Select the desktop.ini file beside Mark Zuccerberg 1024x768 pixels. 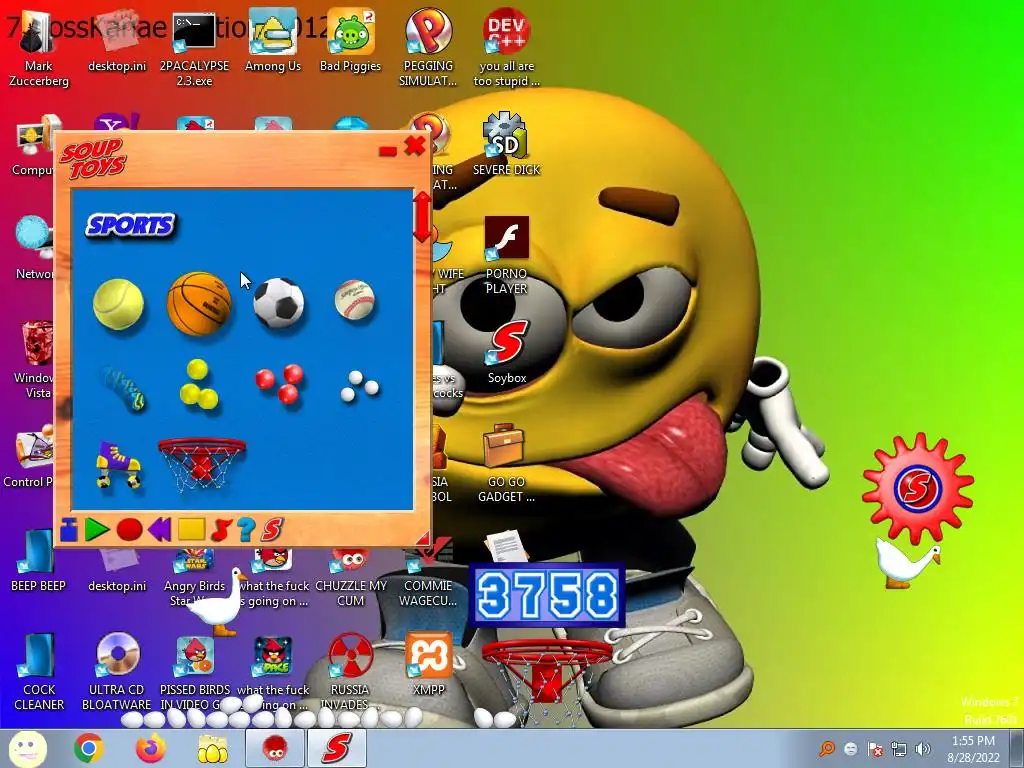(117, 40)
